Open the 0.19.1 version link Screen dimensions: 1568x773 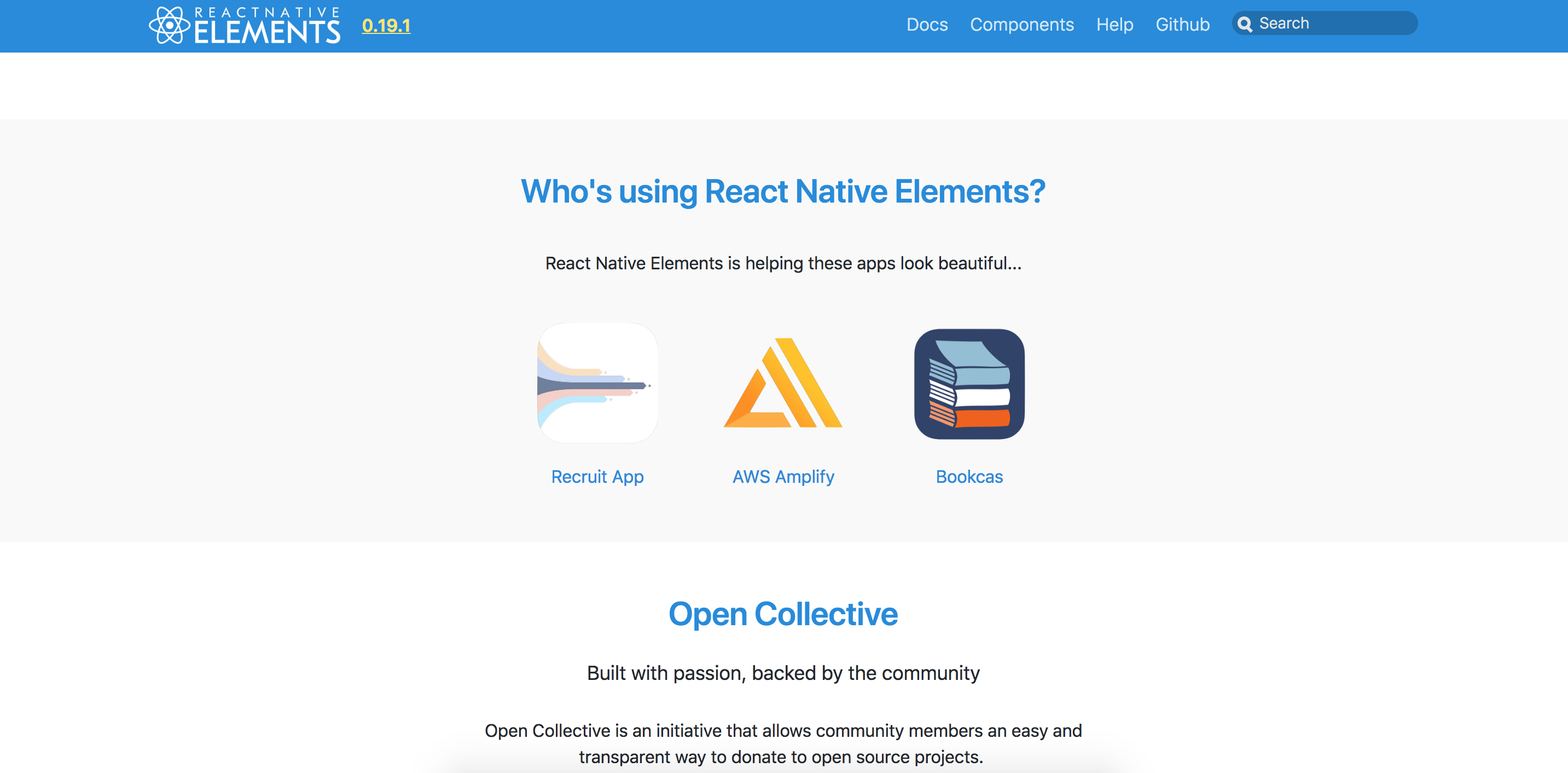coord(386,26)
